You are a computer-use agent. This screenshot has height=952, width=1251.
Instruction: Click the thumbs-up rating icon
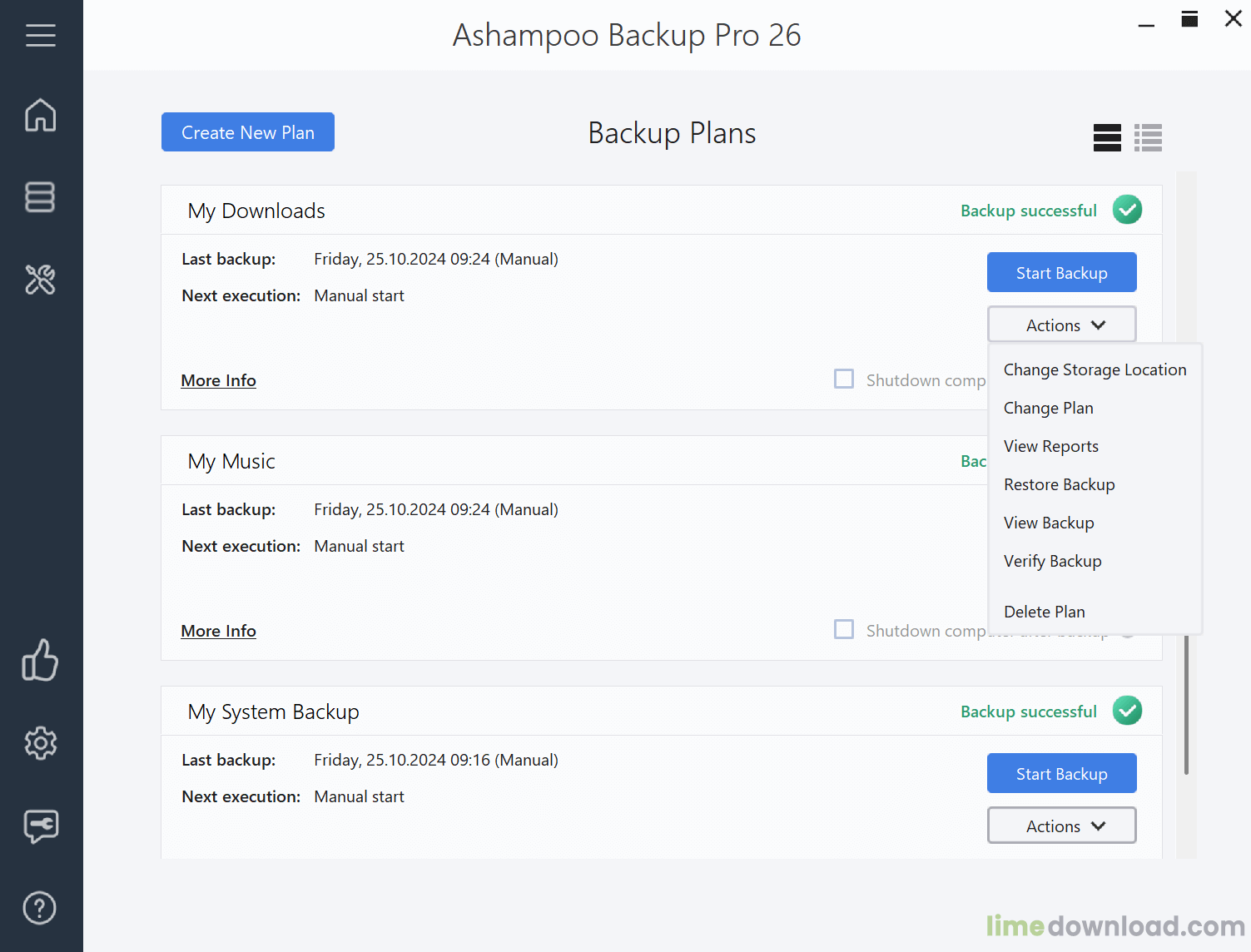[40, 661]
